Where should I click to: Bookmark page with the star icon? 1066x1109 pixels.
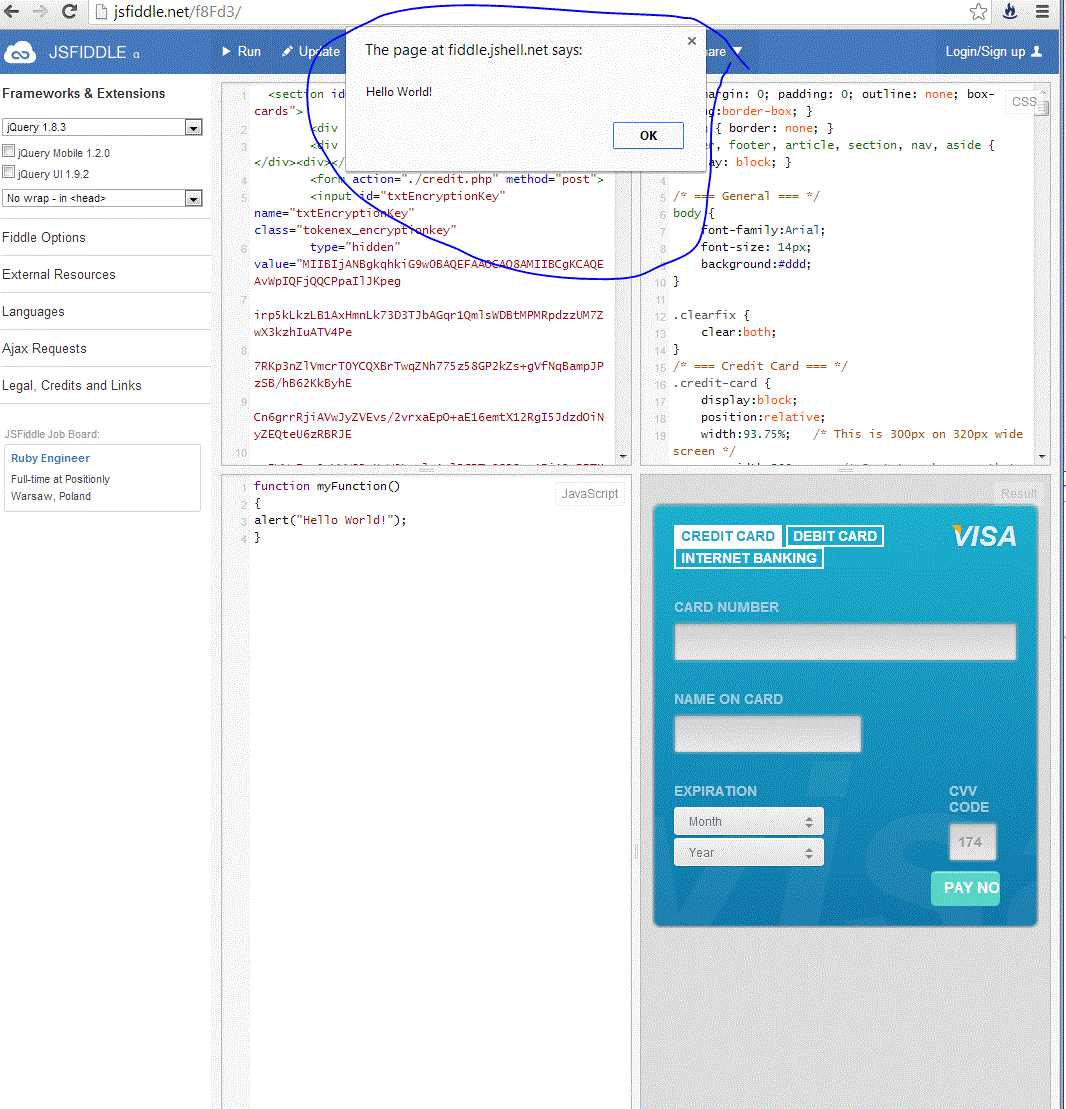pyautogui.click(x=978, y=11)
